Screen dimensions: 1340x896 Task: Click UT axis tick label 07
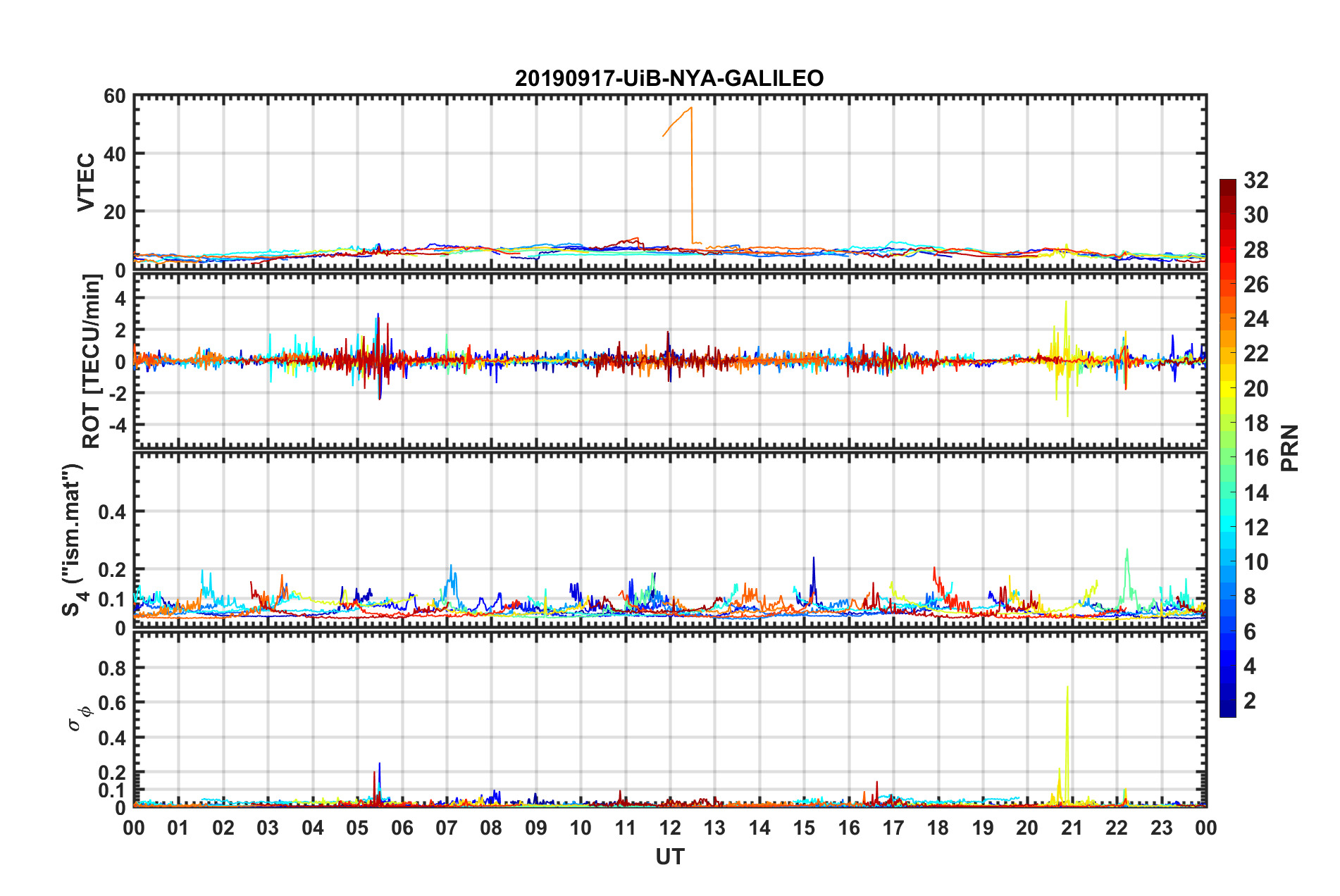click(447, 828)
